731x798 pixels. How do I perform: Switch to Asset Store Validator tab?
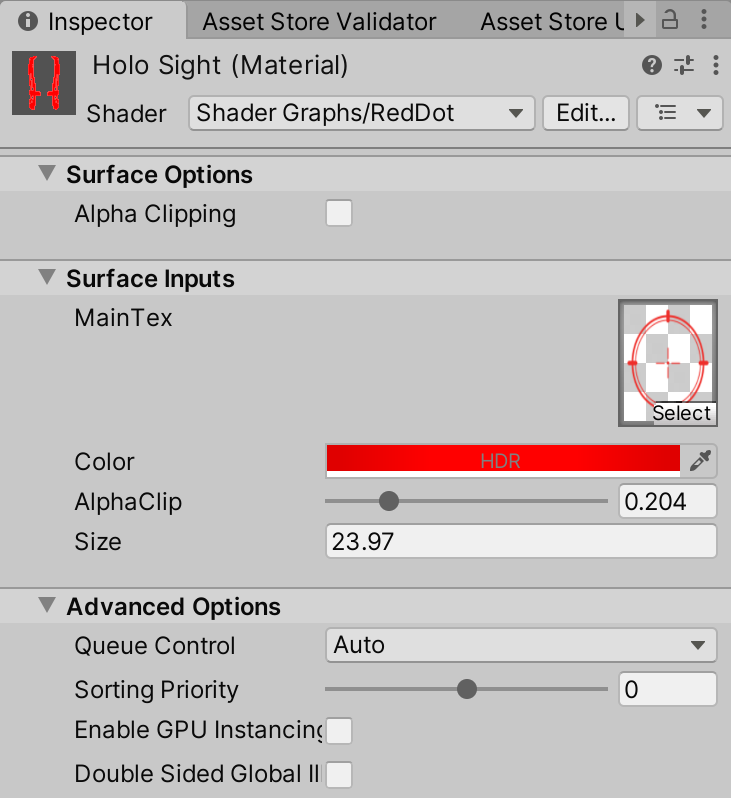point(319,21)
